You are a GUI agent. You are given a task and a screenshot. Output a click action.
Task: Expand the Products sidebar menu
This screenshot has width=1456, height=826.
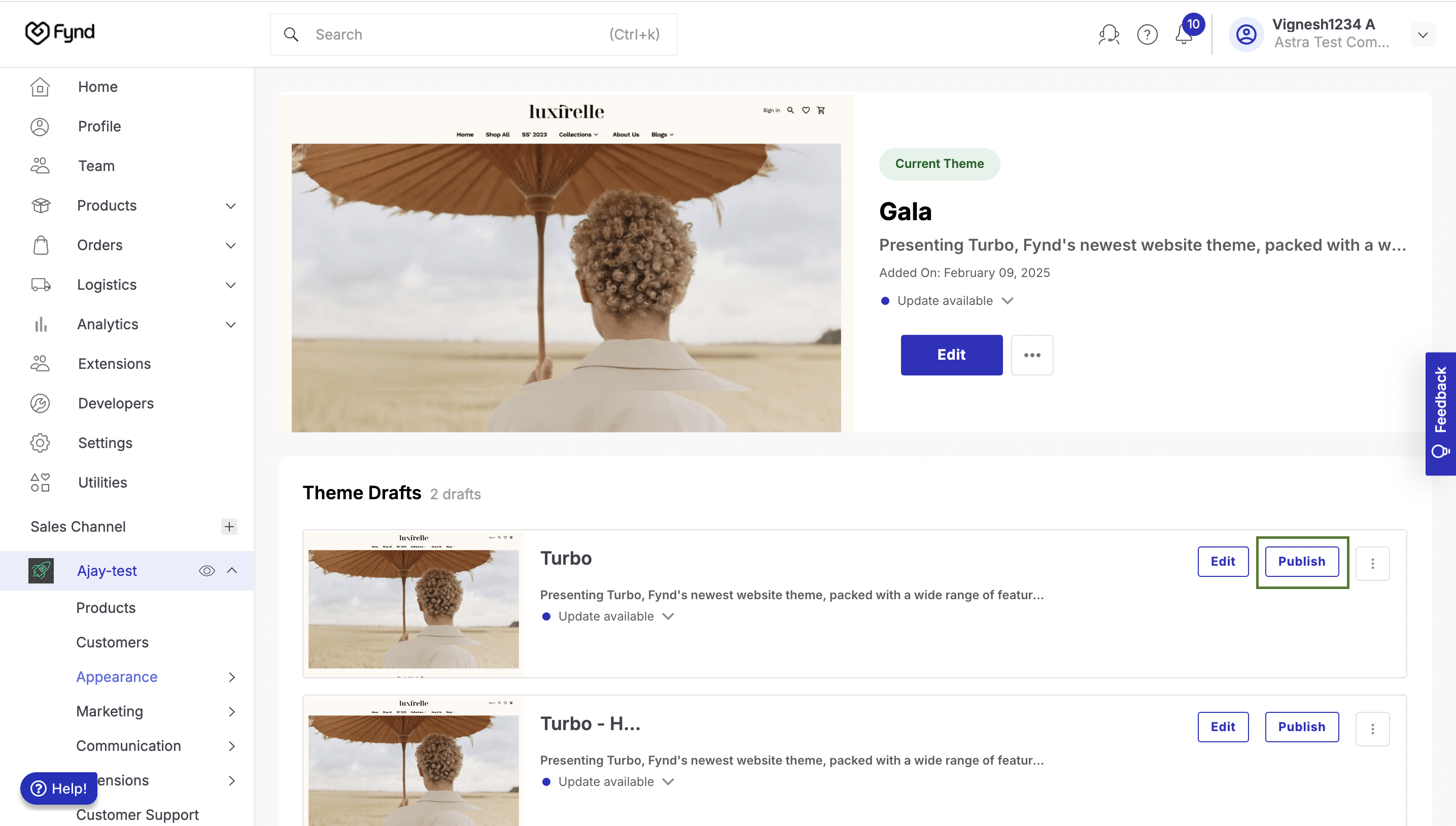point(134,205)
